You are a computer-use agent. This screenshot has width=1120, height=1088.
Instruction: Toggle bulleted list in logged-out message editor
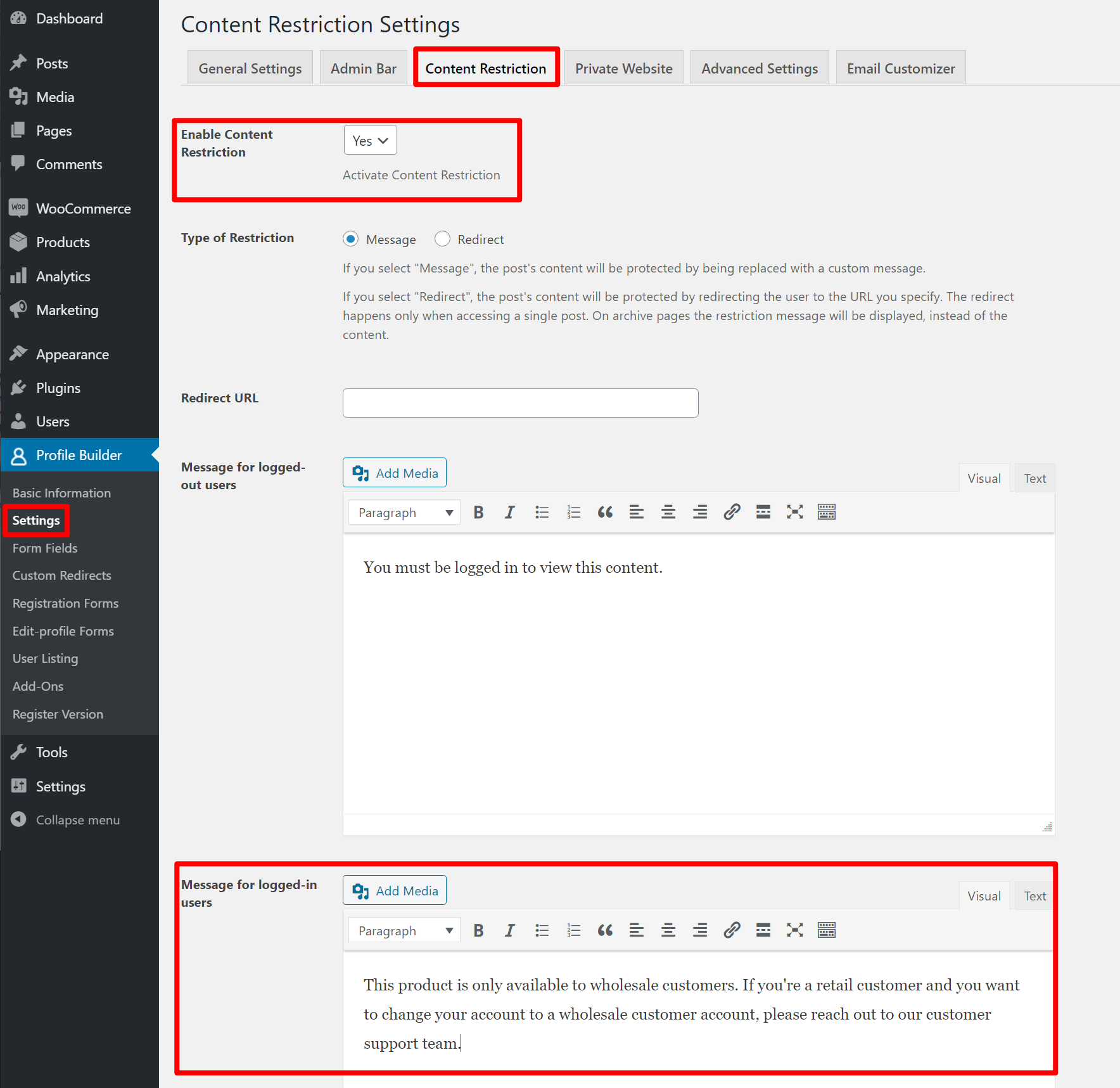click(542, 512)
